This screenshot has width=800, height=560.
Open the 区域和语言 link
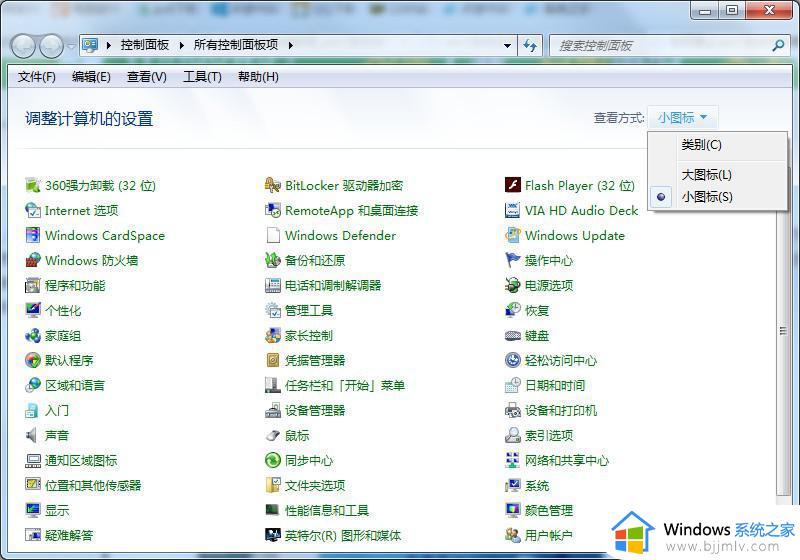[x=75, y=386]
